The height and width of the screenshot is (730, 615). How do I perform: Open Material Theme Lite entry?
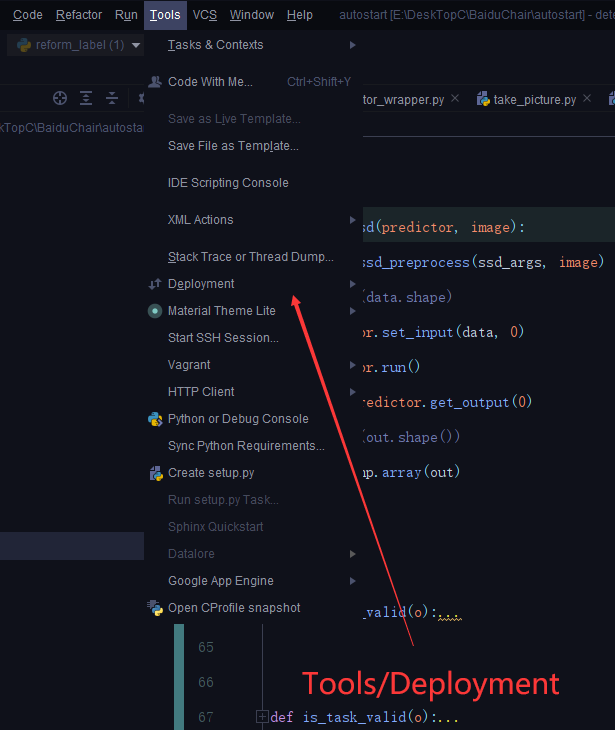click(x=253, y=311)
